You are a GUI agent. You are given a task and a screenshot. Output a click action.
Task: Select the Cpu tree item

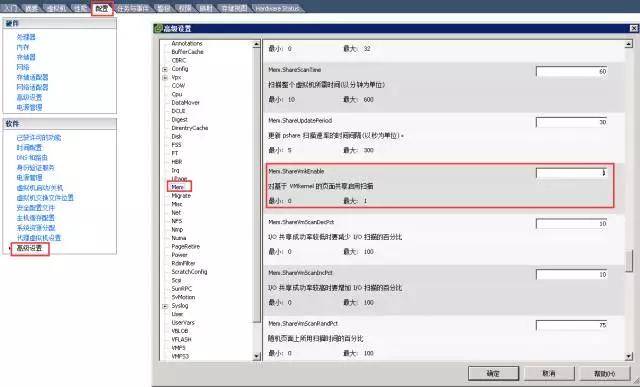coord(177,94)
